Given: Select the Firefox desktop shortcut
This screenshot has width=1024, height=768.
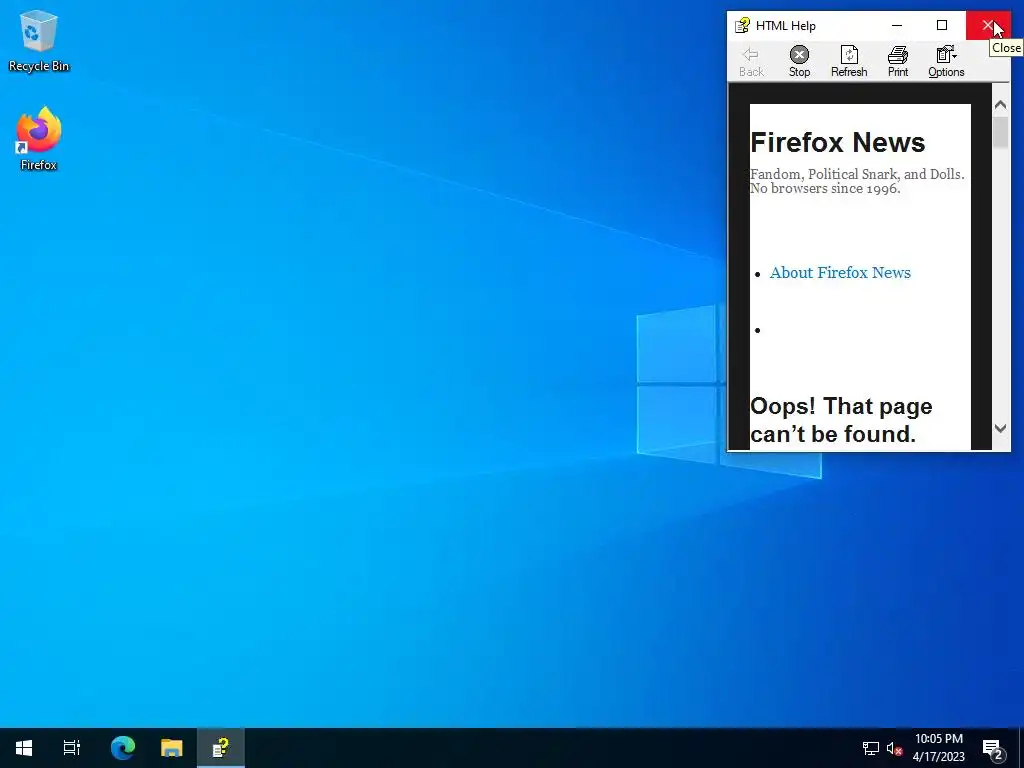Looking at the screenshot, I should pyautogui.click(x=39, y=138).
